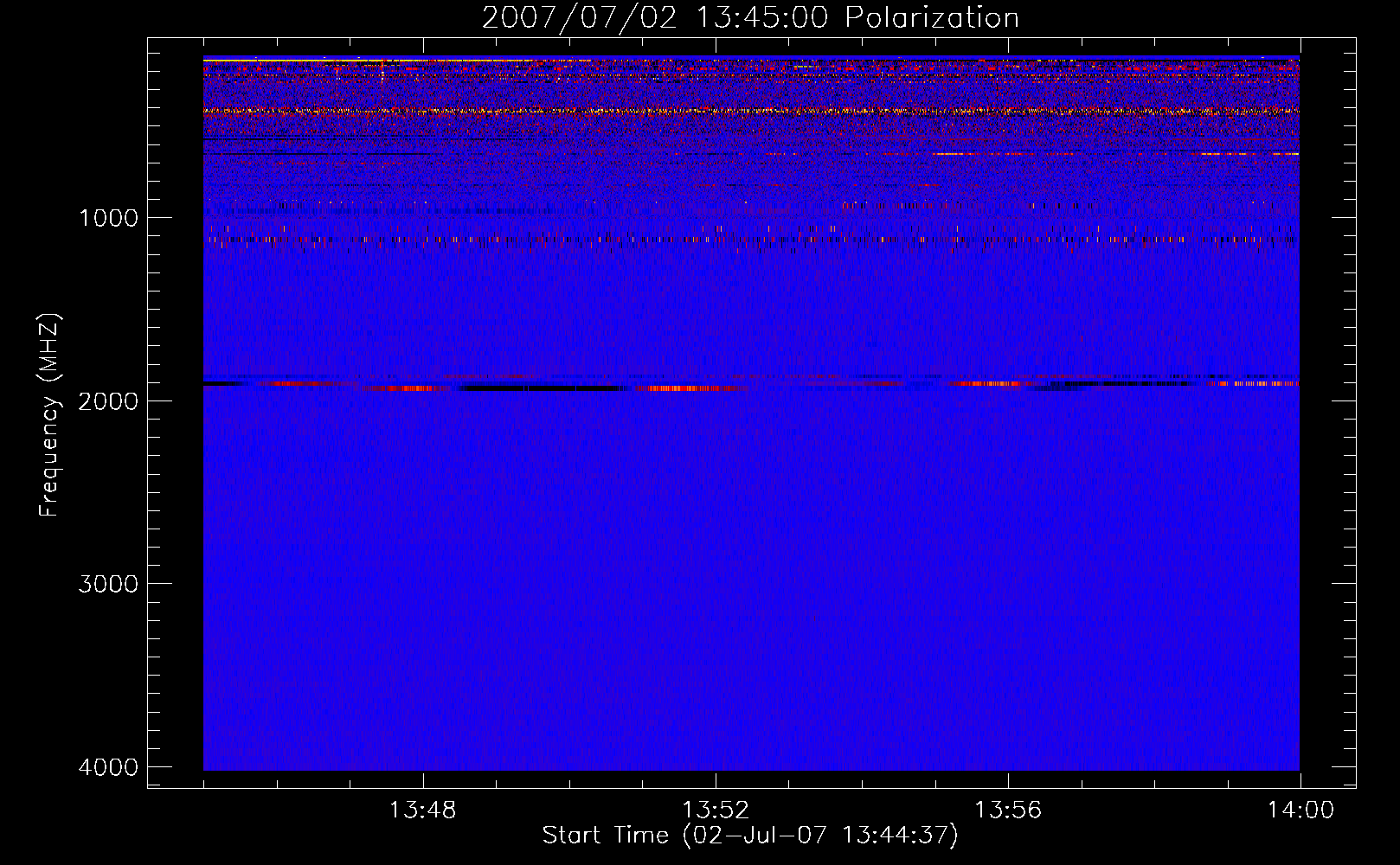Click the yellow-orange noise band near 400 MHz
Screen dimensions: 1400x865
pyautogui.click(x=751, y=111)
